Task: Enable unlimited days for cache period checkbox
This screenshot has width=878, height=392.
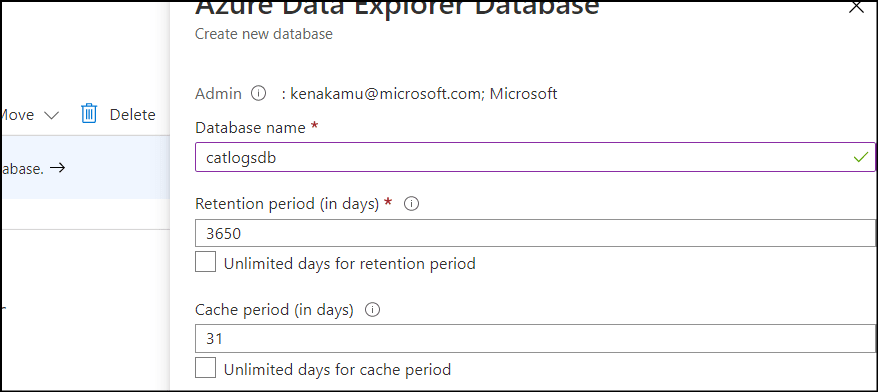Action: [x=206, y=368]
